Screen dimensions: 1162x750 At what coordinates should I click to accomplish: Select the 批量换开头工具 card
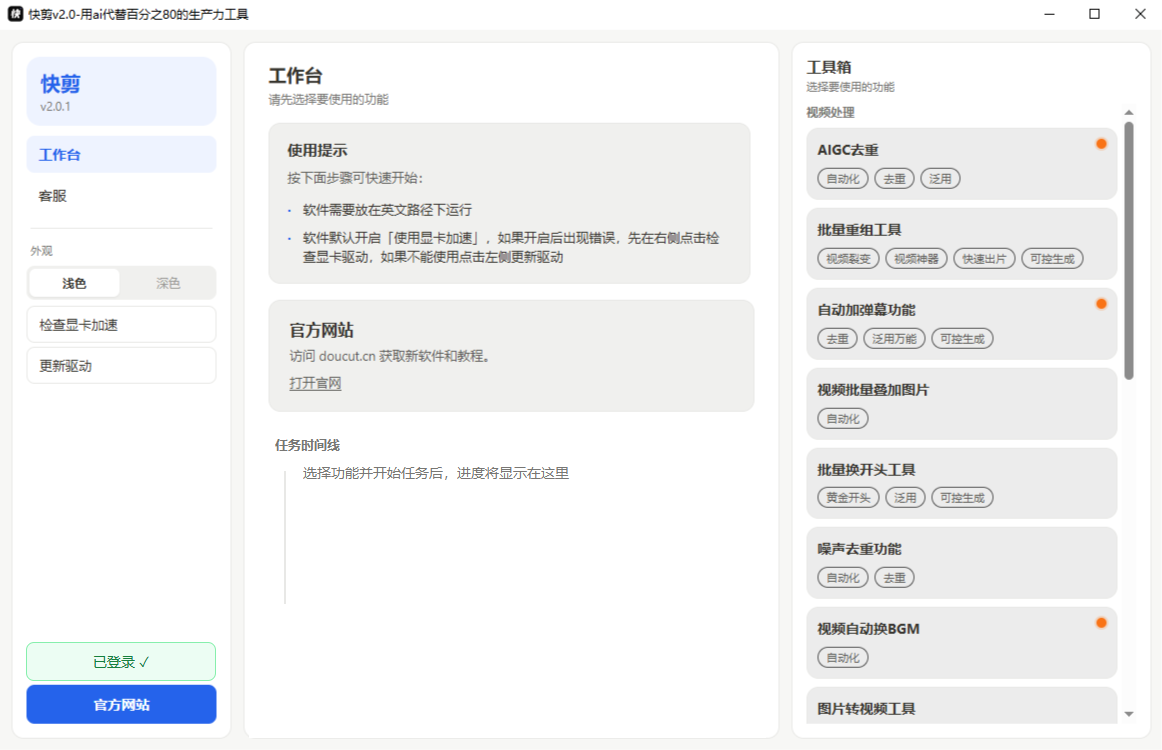(x=961, y=483)
